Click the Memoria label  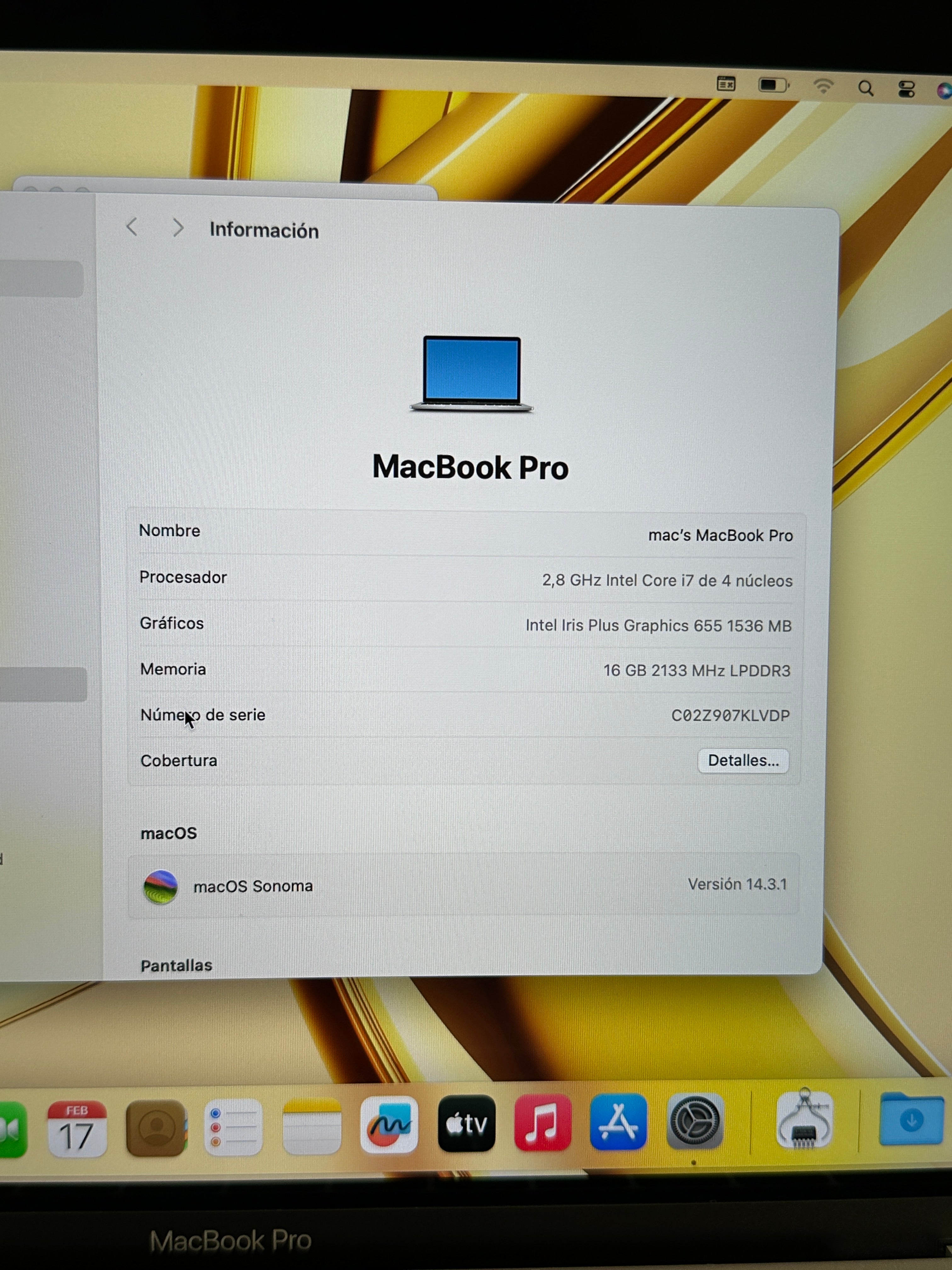coord(173,669)
